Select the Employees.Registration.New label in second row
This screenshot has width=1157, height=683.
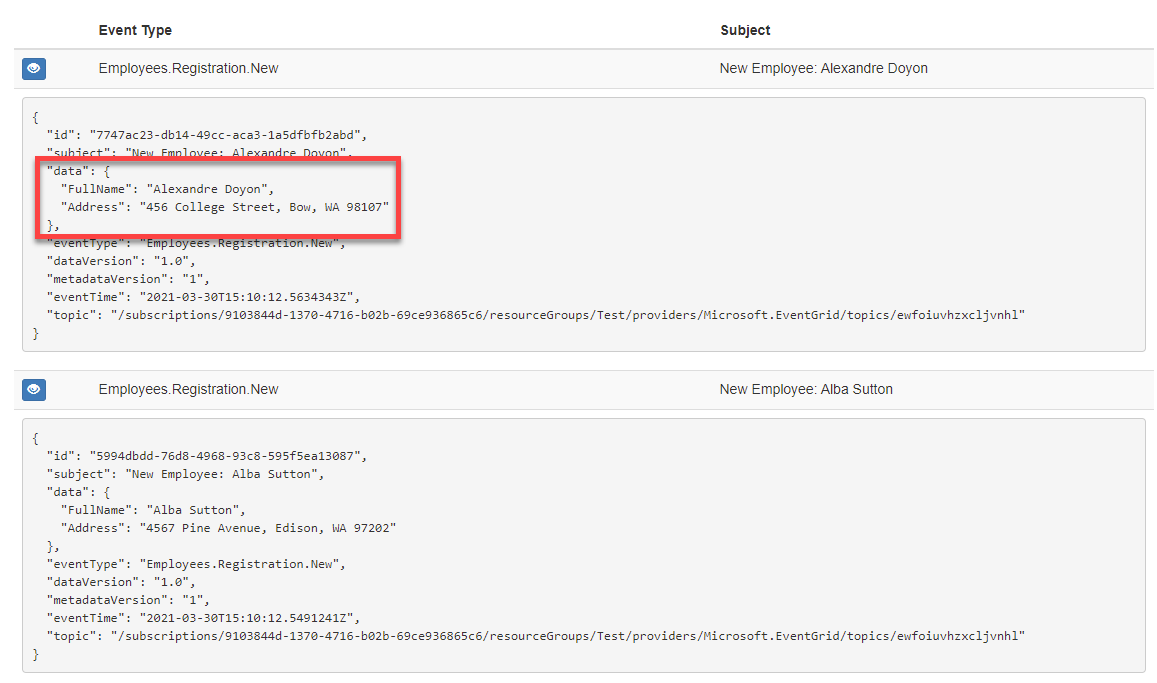coord(188,389)
